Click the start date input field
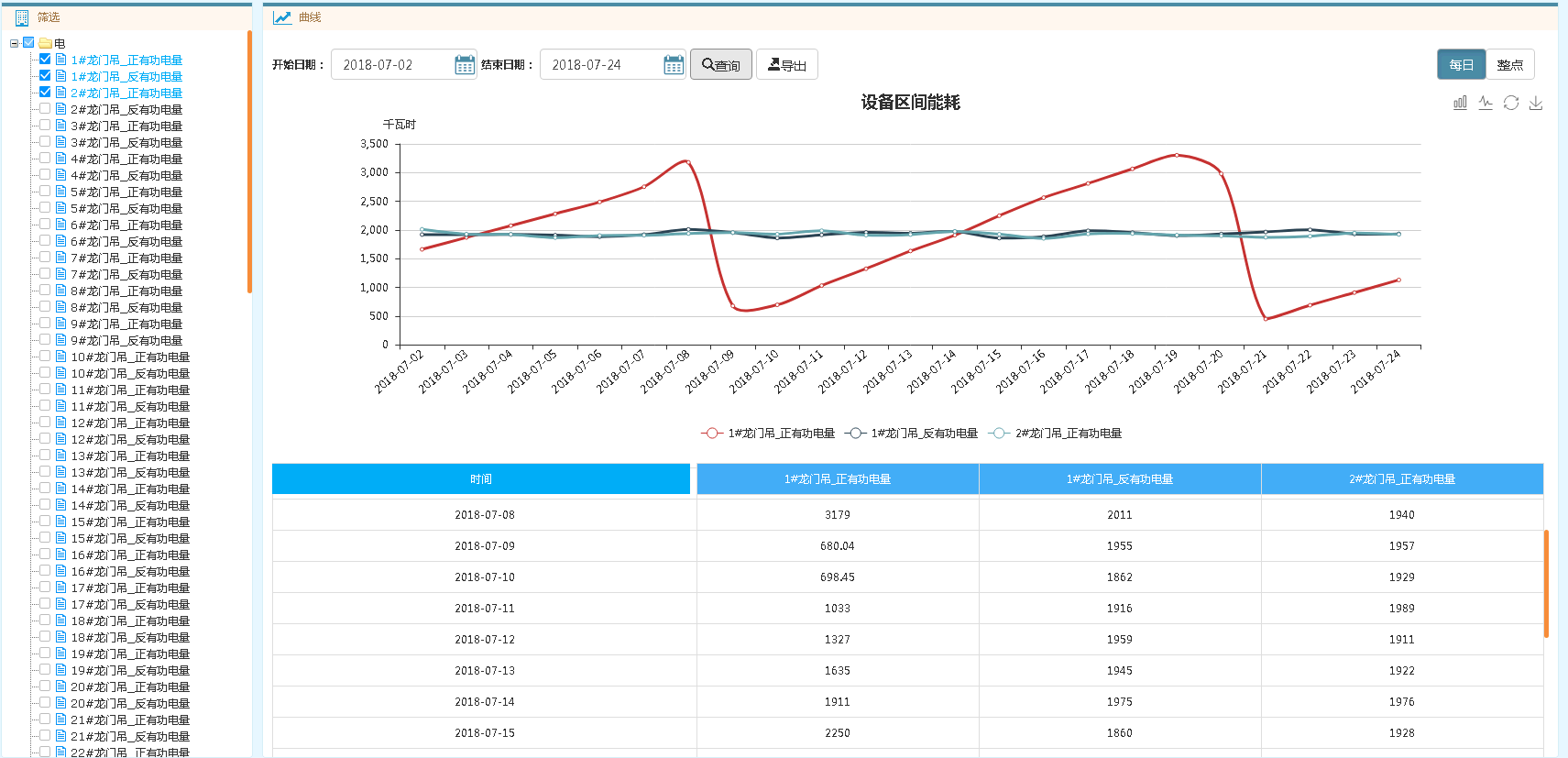Screen dimensions: 1568x758 [x=403, y=64]
